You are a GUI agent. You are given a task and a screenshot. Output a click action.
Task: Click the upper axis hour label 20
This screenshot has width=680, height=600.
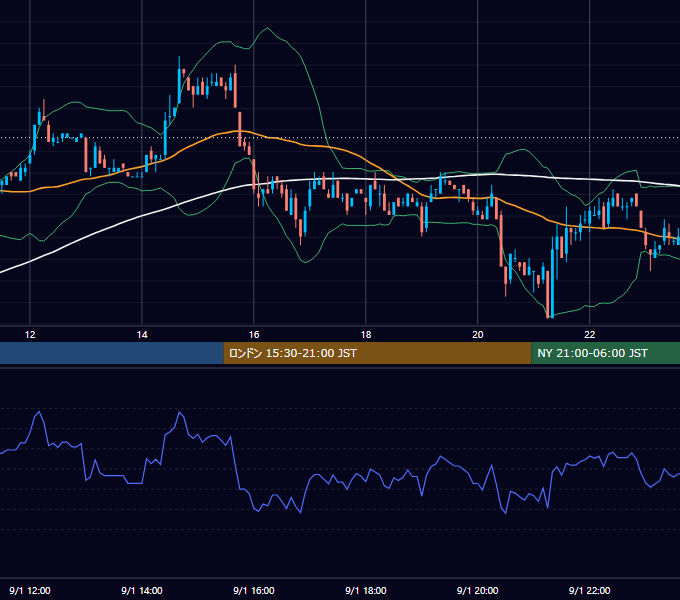point(477,335)
